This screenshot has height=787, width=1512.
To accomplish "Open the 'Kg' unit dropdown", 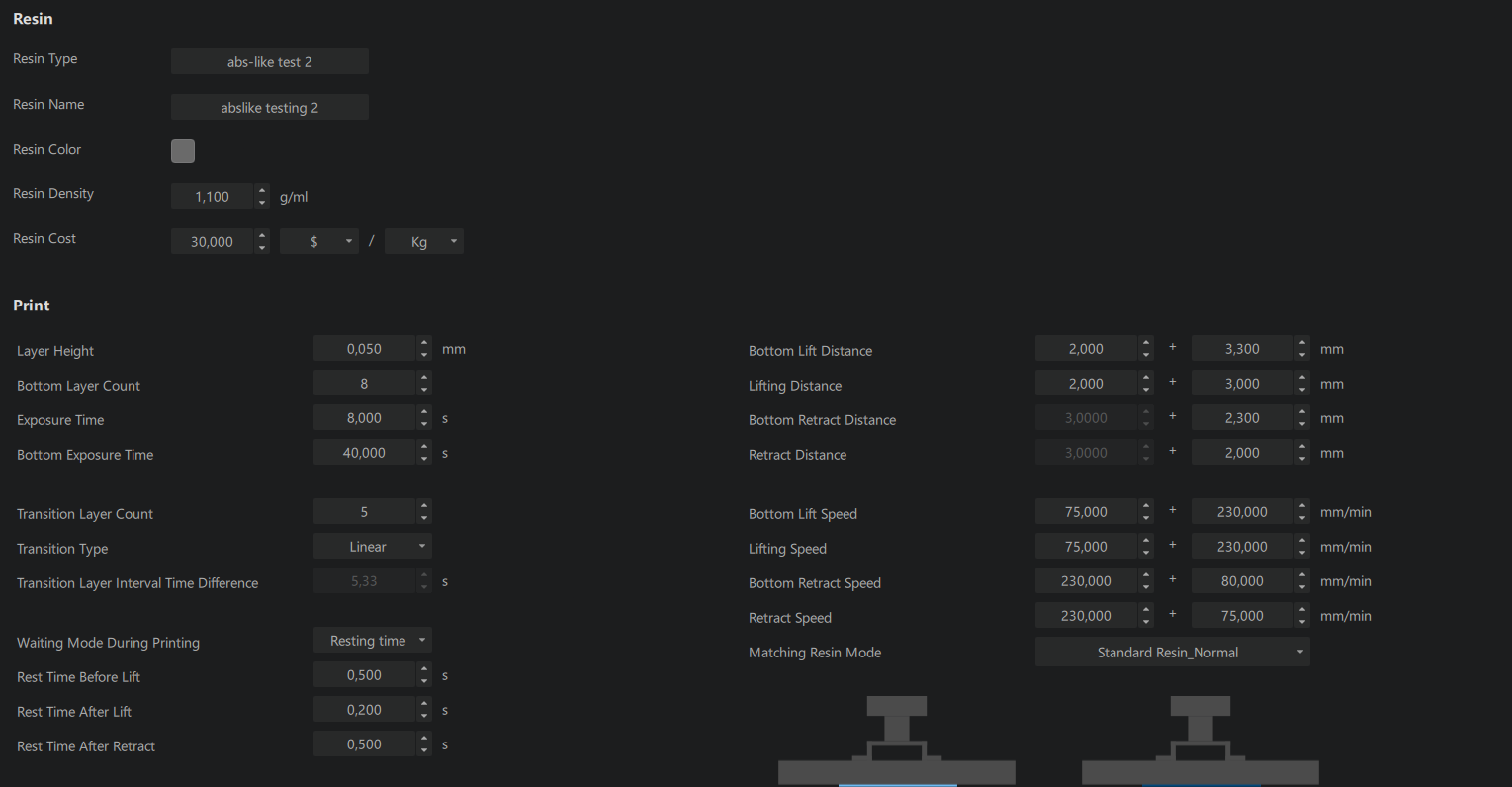I will click(424, 241).
